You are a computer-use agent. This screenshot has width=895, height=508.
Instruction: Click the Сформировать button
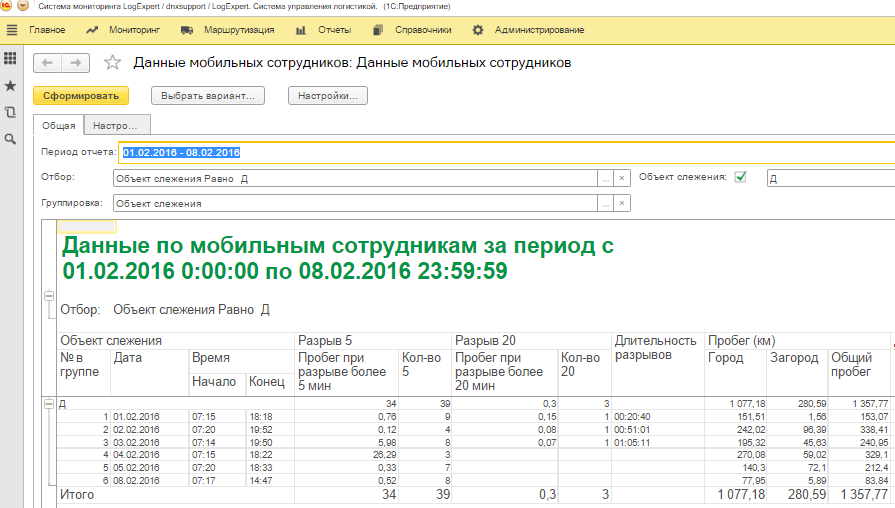[x=81, y=95]
